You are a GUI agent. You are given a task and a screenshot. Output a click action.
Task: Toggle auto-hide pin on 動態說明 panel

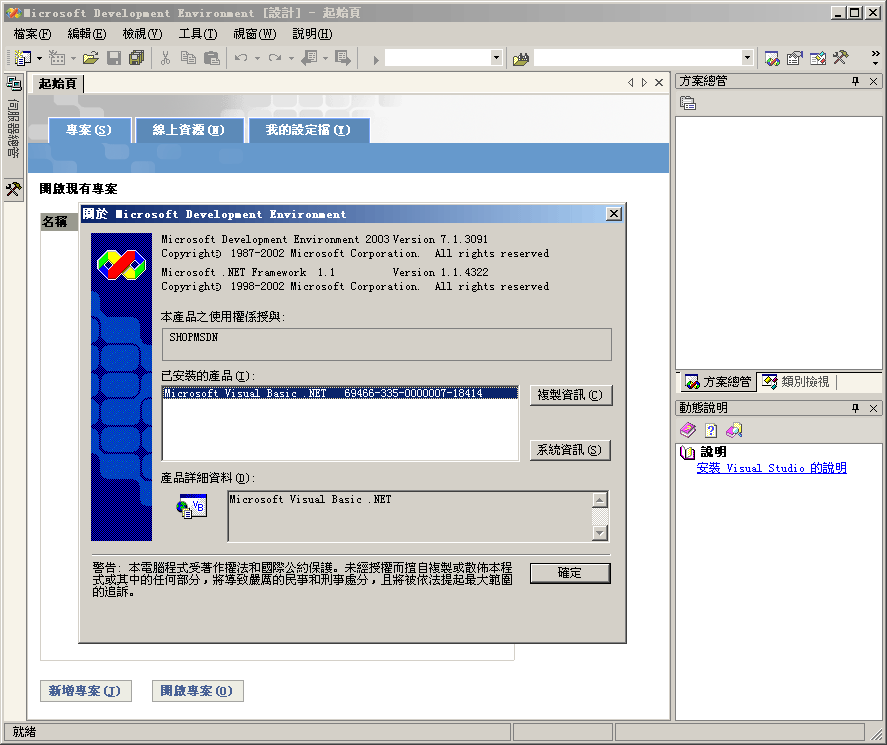click(855, 408)
